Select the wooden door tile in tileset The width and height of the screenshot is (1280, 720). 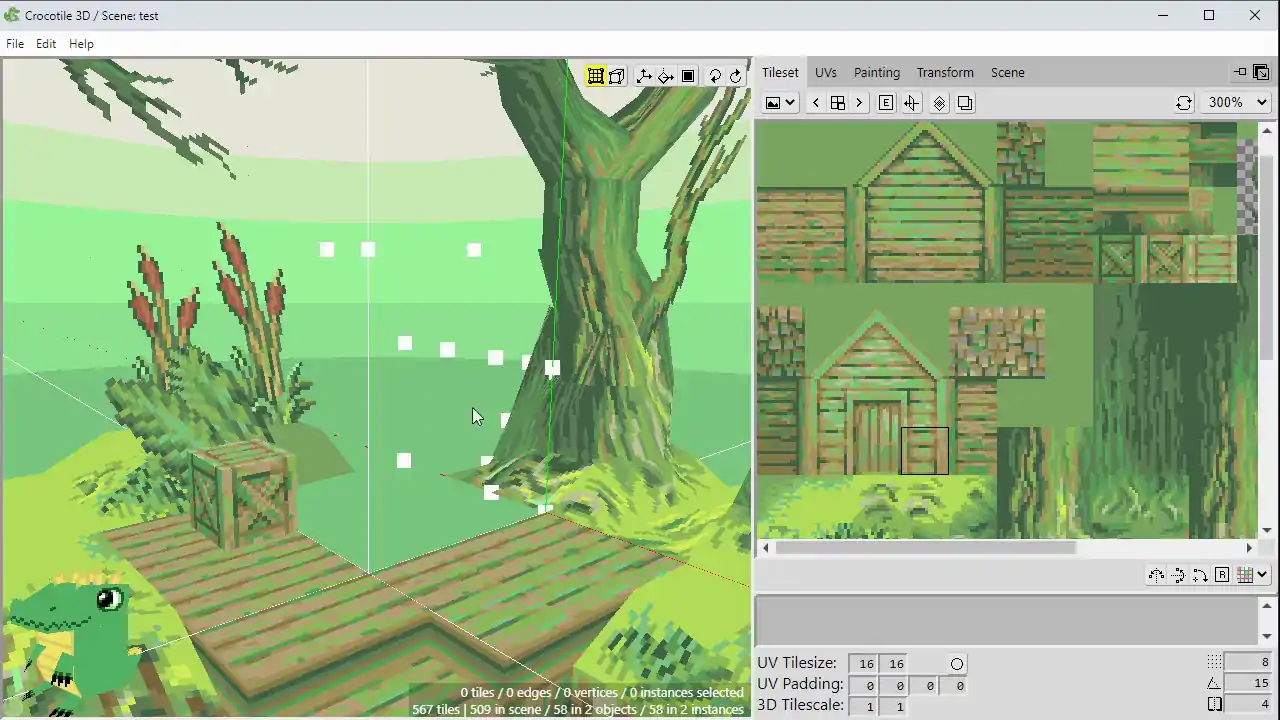click(876, 436)
